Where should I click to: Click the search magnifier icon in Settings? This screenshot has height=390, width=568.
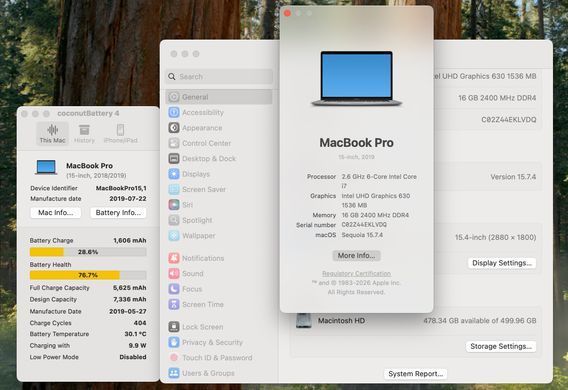tap(172, 76)
